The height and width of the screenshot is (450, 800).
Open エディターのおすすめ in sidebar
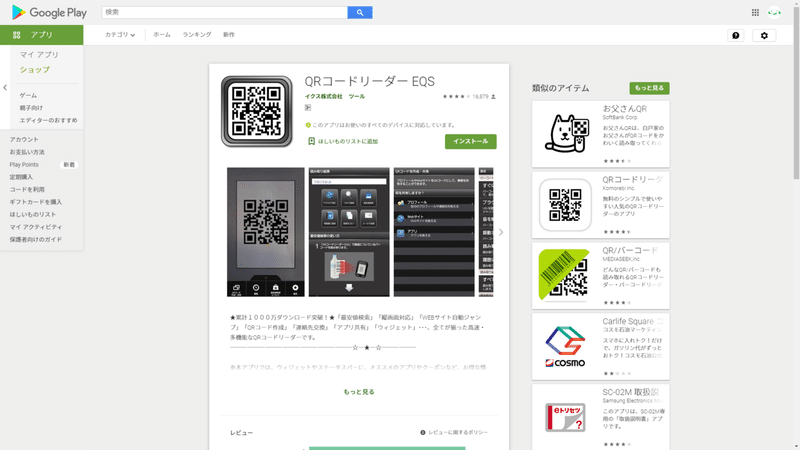point(48,120)
